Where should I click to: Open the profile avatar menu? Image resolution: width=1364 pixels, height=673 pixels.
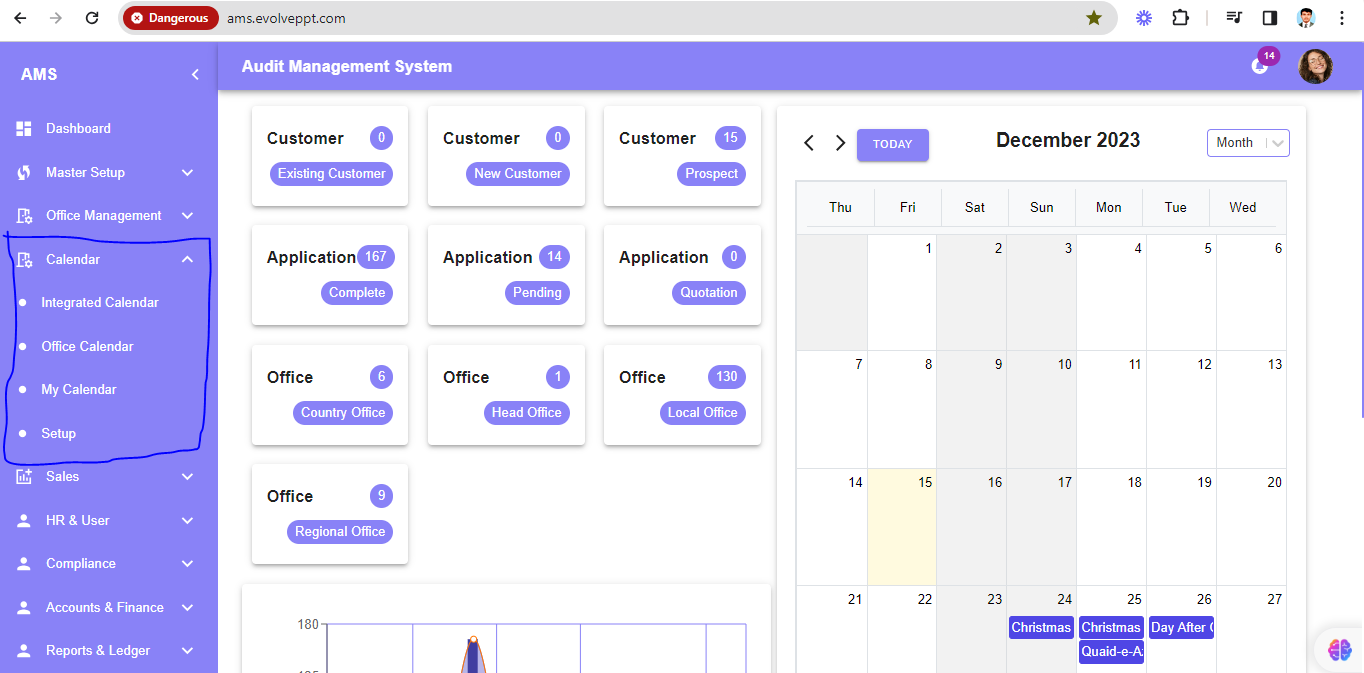[x=1315, y=66]
